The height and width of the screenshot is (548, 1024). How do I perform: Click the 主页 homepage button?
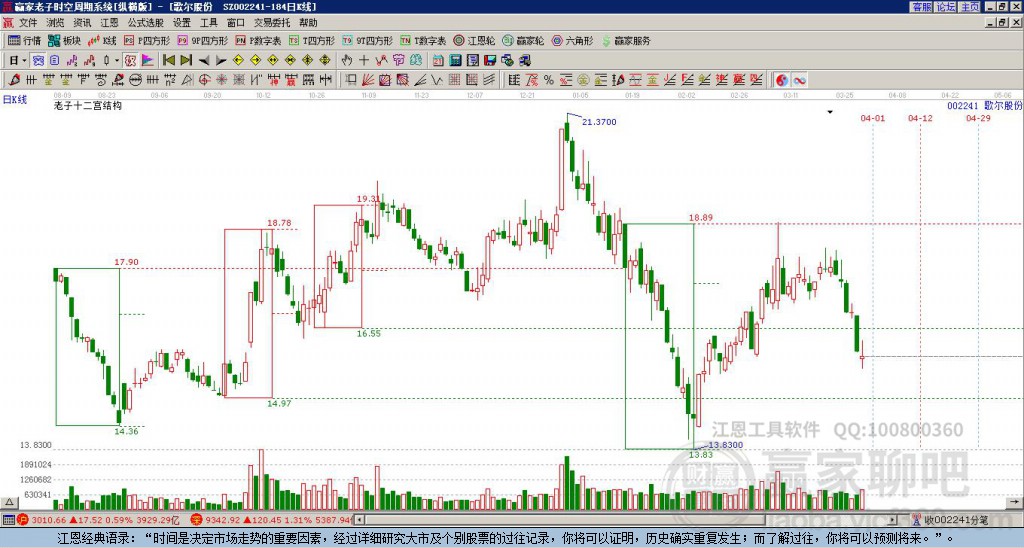coord(970,7)
